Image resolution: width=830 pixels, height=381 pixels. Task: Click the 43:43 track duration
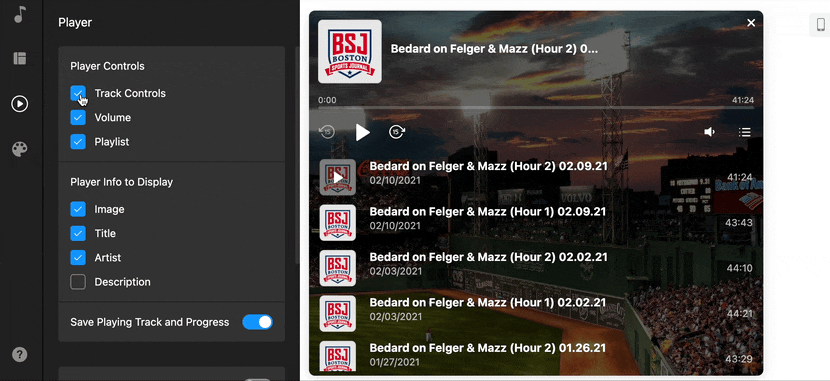(739, 223)
